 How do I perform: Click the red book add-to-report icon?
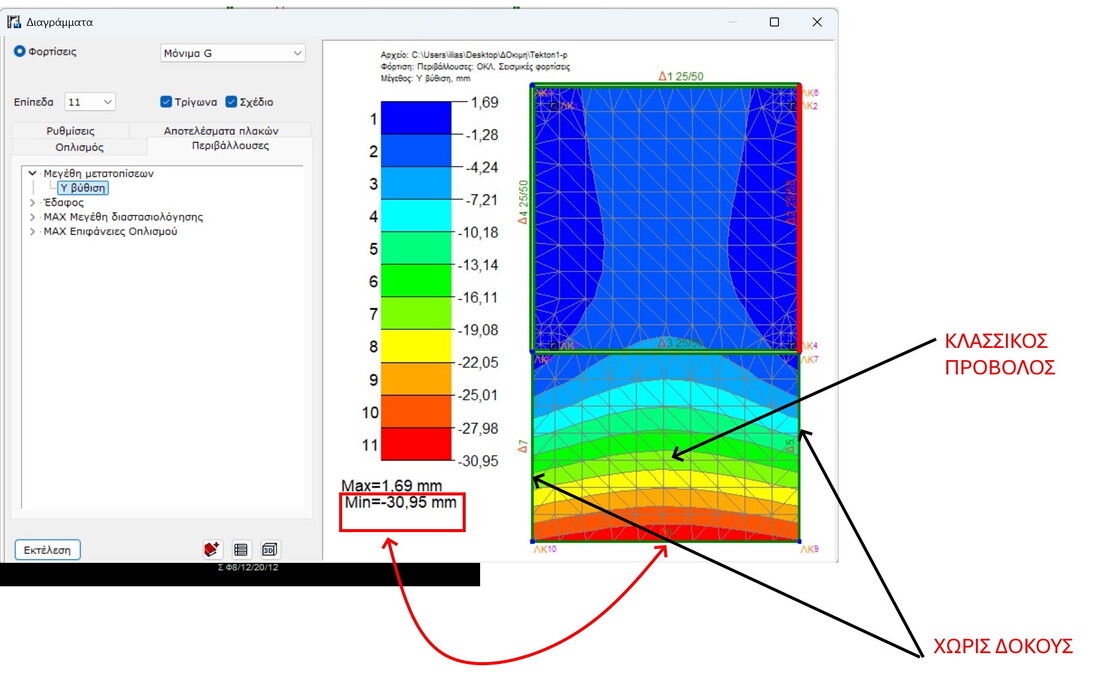[x=211, y=549]
